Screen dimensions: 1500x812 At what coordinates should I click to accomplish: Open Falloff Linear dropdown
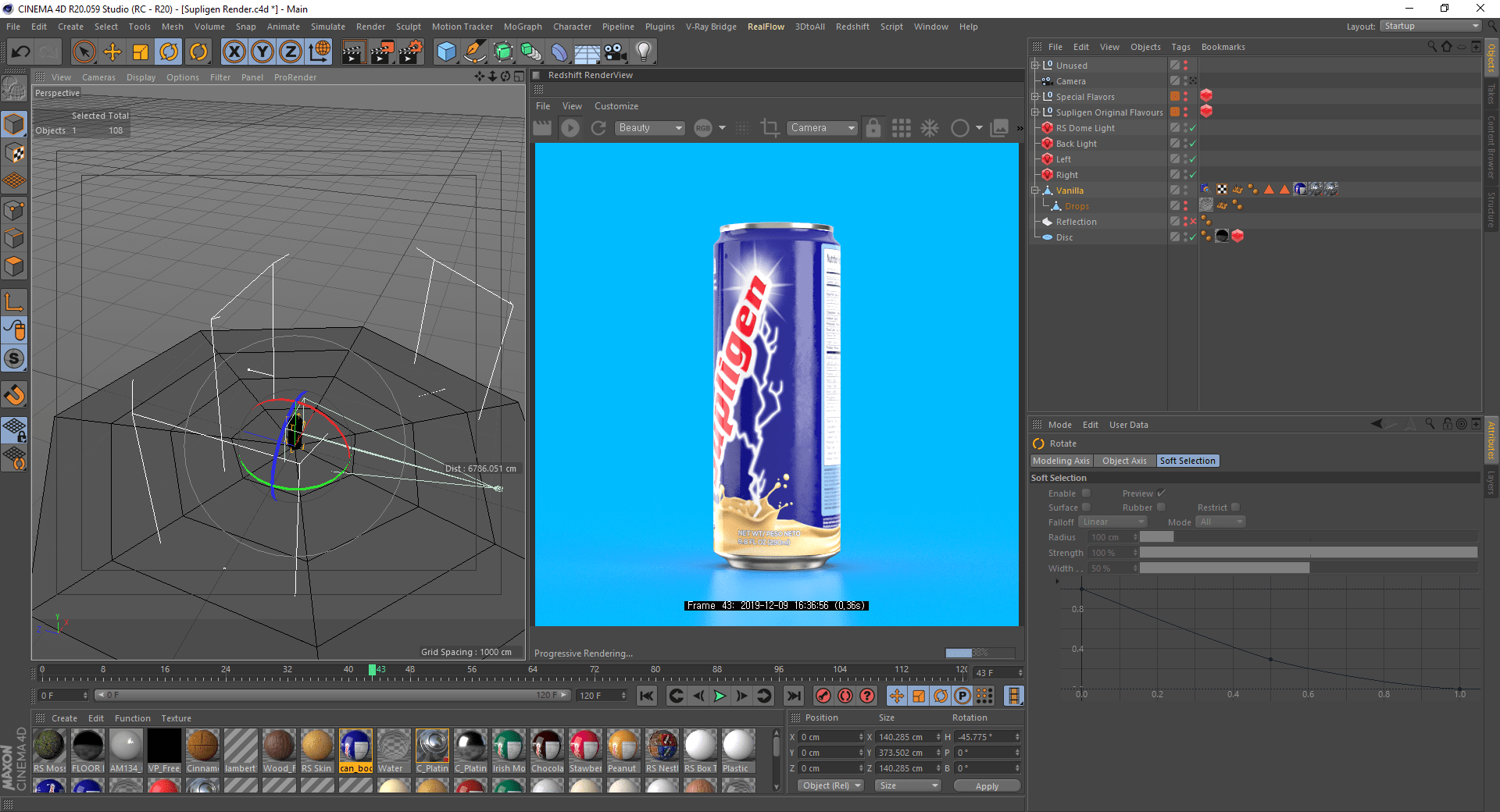(x=1112, y=522)
